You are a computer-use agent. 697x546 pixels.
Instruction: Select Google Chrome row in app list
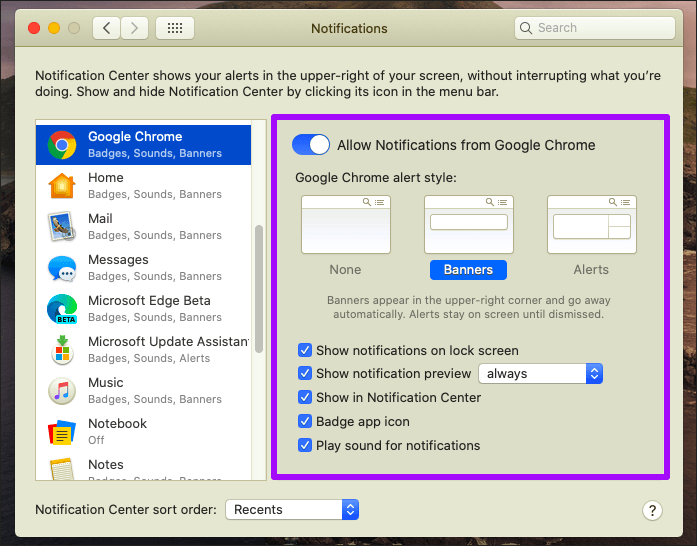(x=143, y=145)
